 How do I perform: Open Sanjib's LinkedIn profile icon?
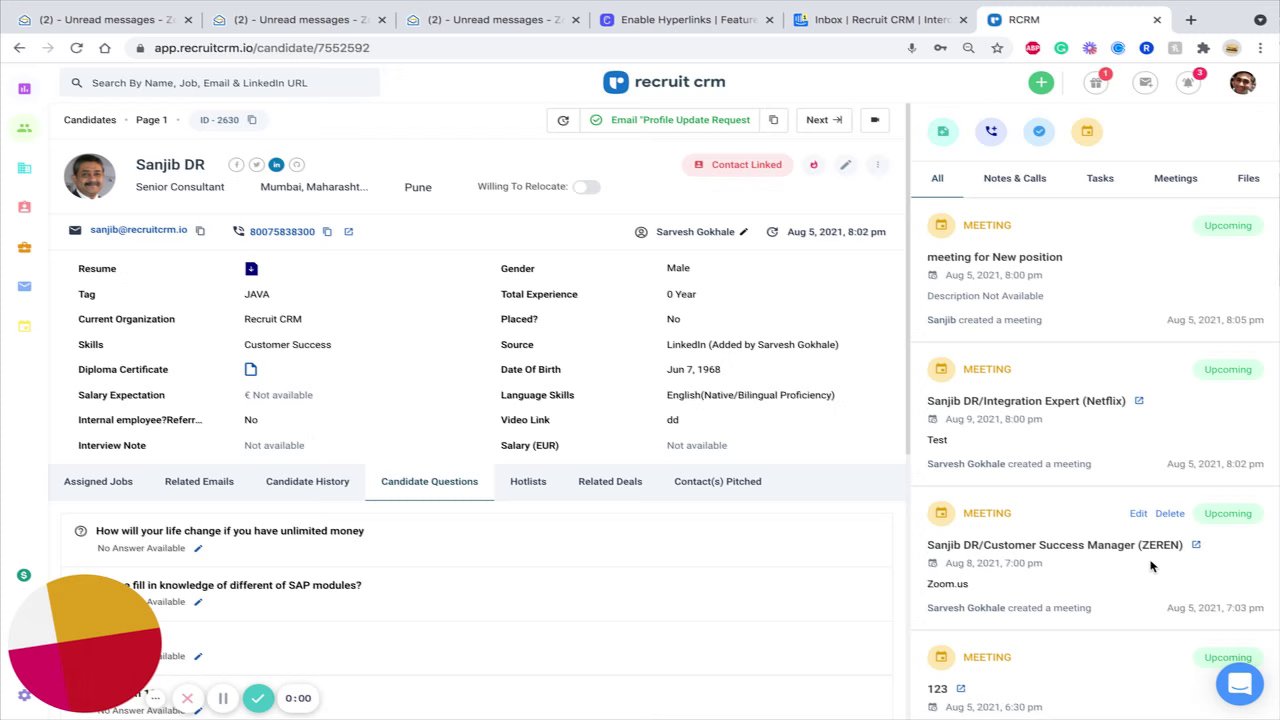coord(276,165)
